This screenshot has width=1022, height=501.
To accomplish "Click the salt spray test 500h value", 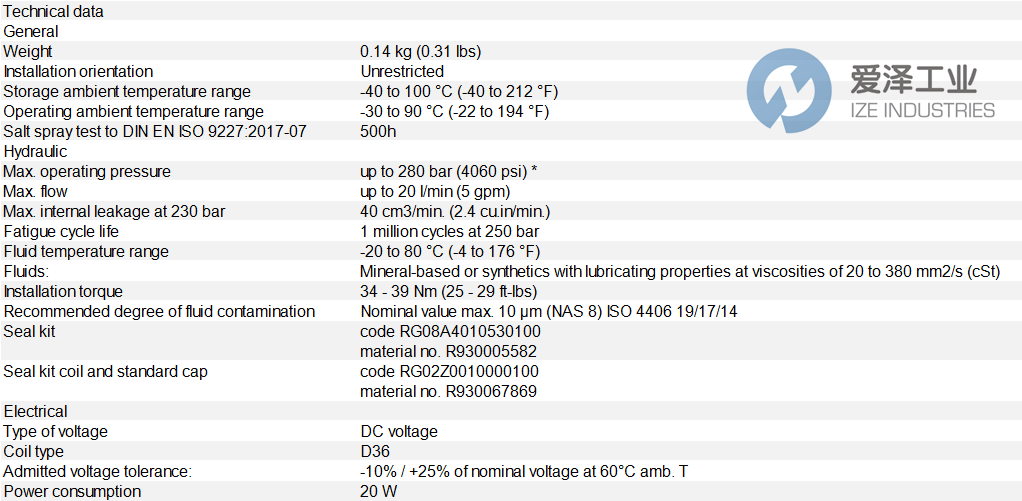I will 379,131.
